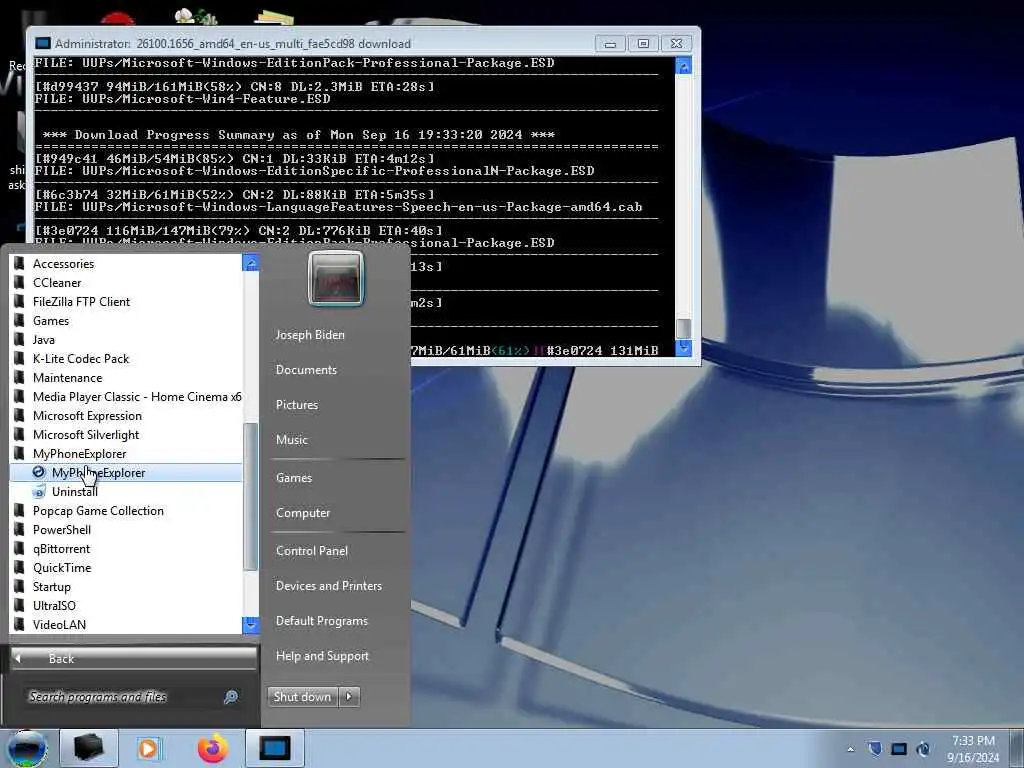This screenshot has height=768, width=1024.
Task: Click the programs list scrollbar thumb
Action: pyautogui.click(x=250, y=496)
